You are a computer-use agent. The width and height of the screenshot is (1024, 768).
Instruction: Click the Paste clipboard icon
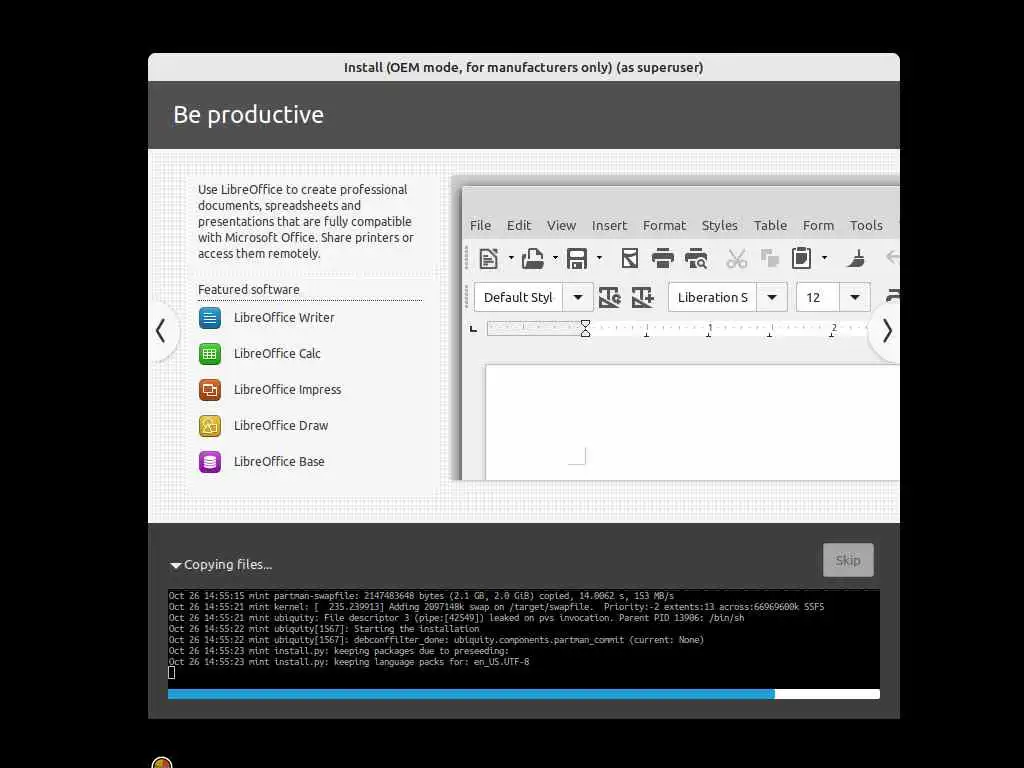point(801,259)
